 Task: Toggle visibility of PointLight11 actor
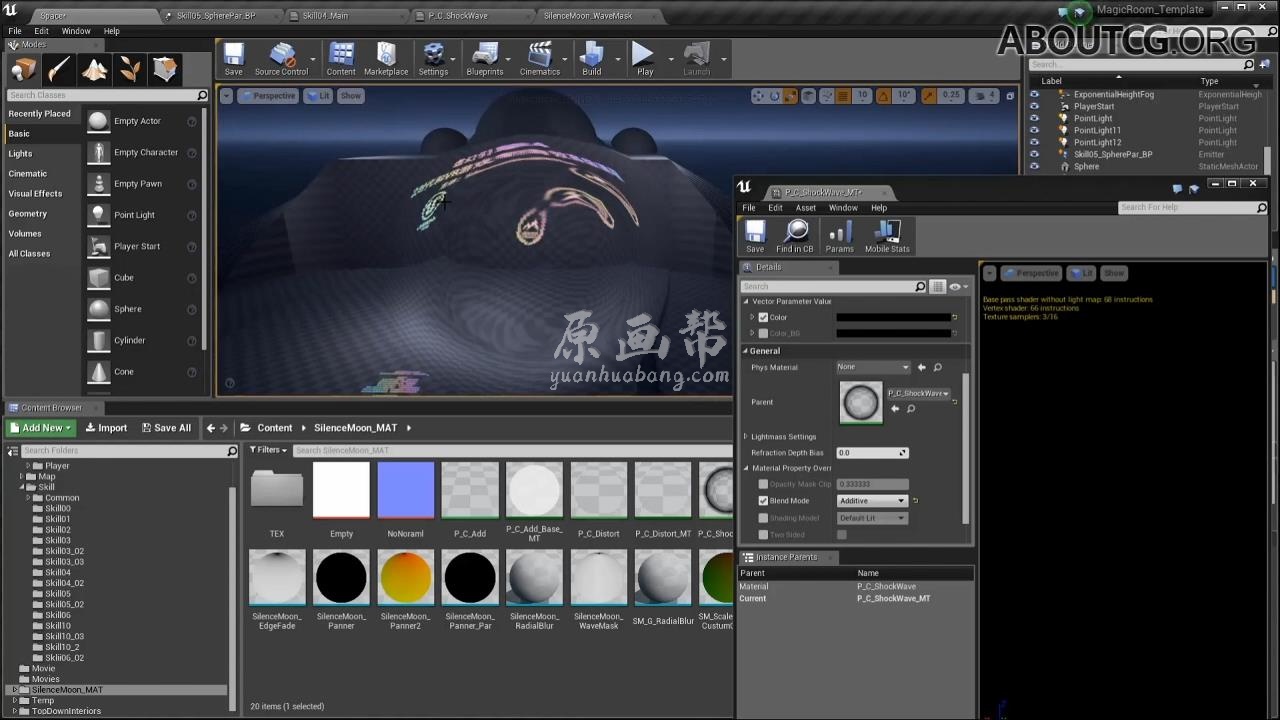point(1034,130)
